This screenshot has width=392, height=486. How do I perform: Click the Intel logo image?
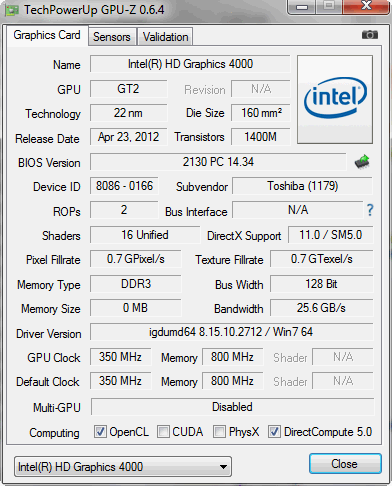coord(335,99)
